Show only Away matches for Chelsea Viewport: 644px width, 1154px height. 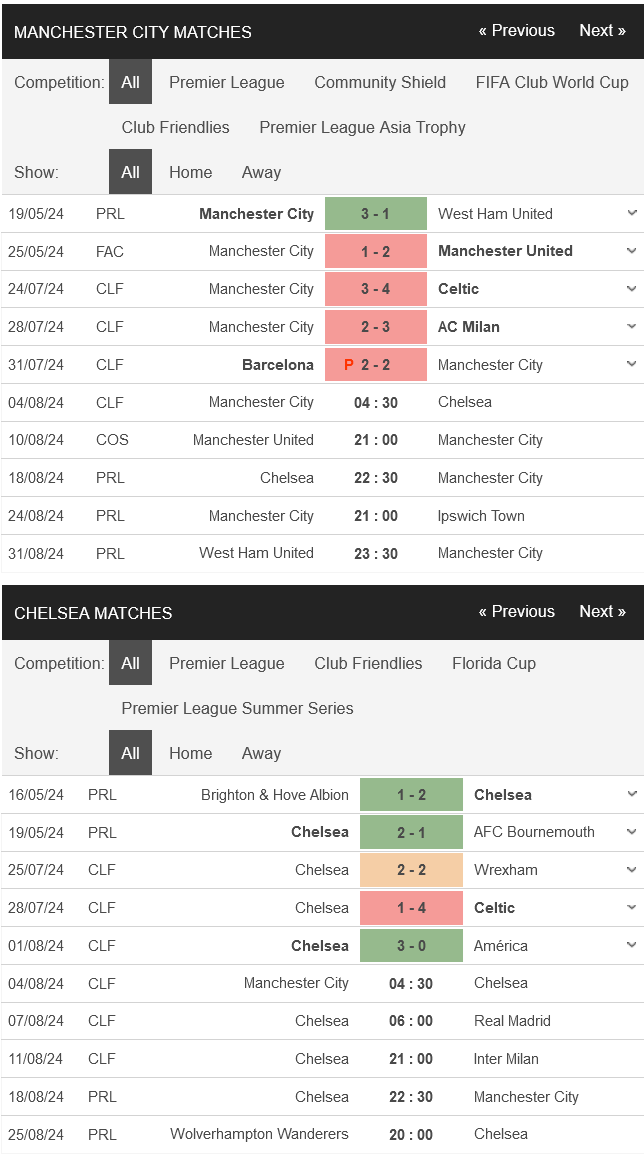(x=261, y=754)
